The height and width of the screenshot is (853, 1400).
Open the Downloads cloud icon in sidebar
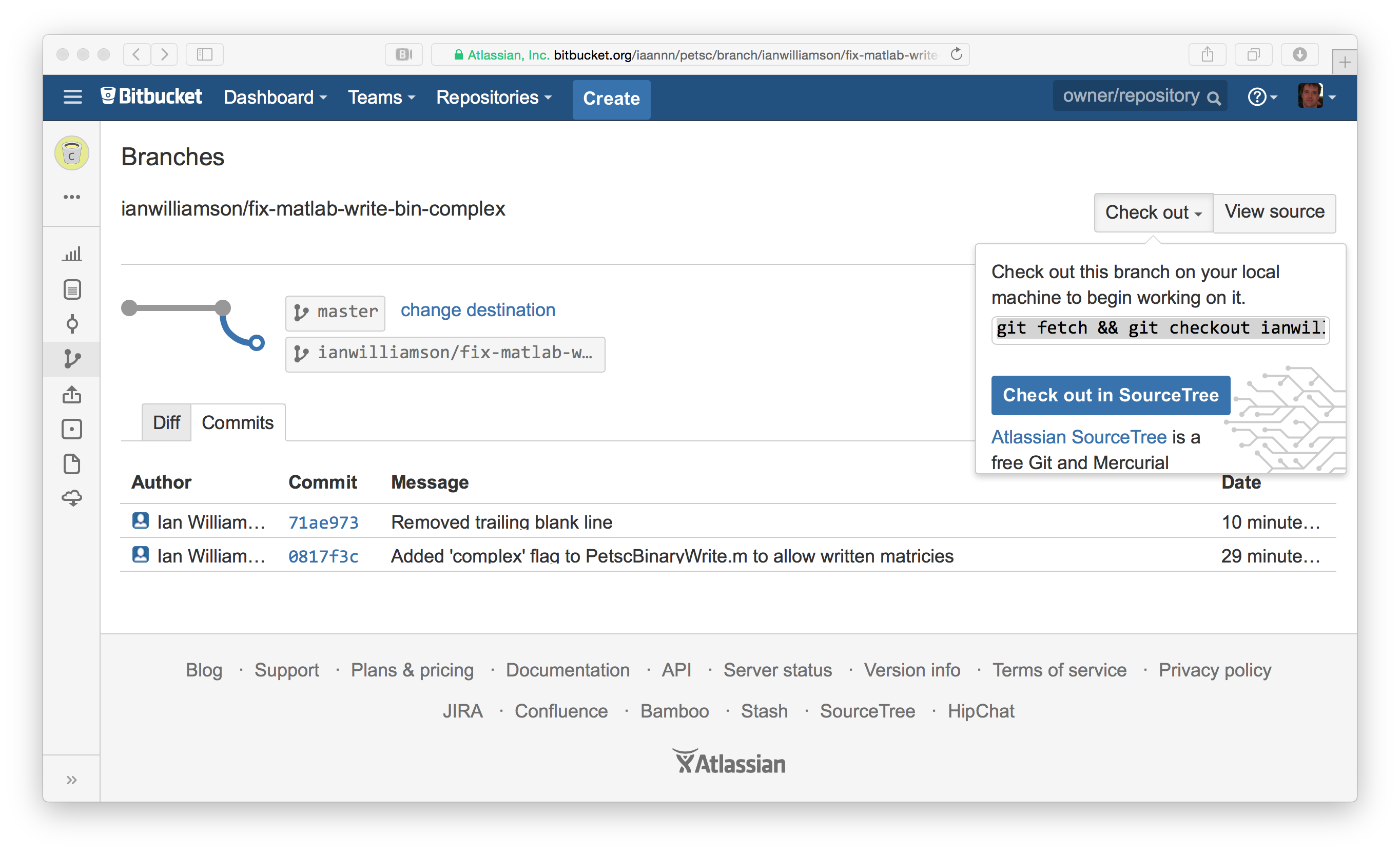[x=72, y=498]
